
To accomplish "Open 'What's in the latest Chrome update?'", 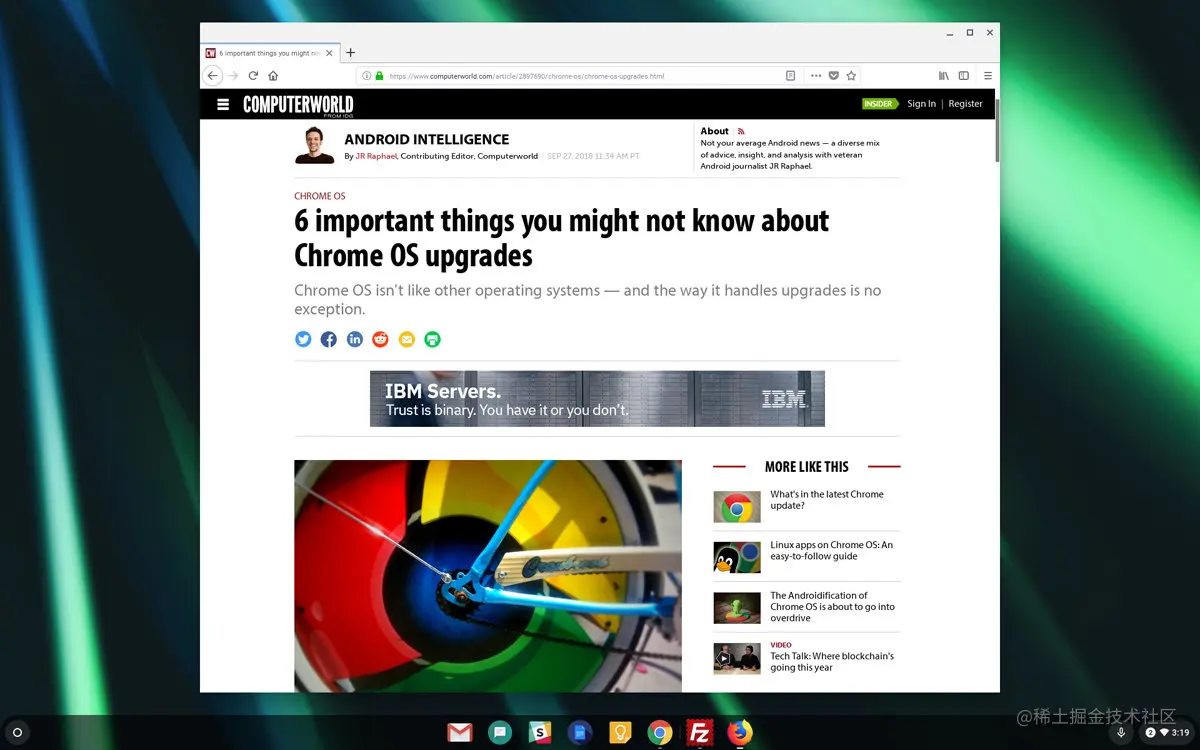I will pos(827,500).
